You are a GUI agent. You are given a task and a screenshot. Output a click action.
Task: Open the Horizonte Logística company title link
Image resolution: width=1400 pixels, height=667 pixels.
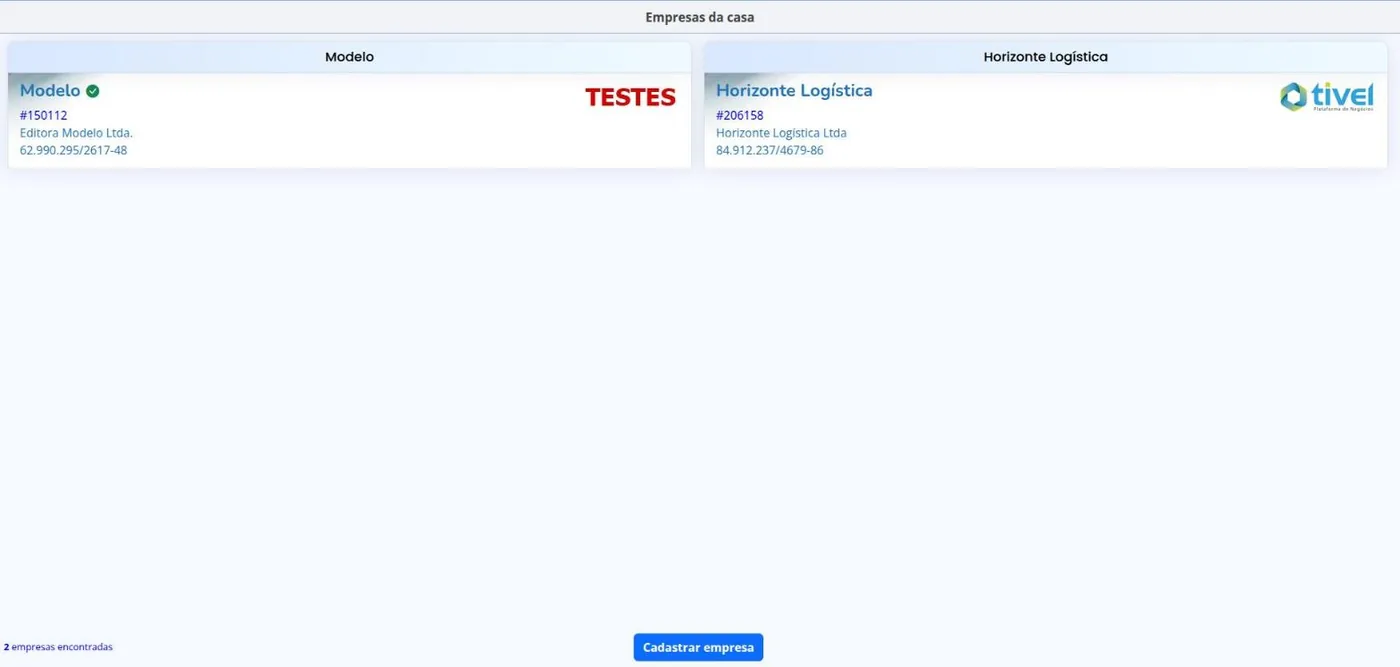(794, 91)
